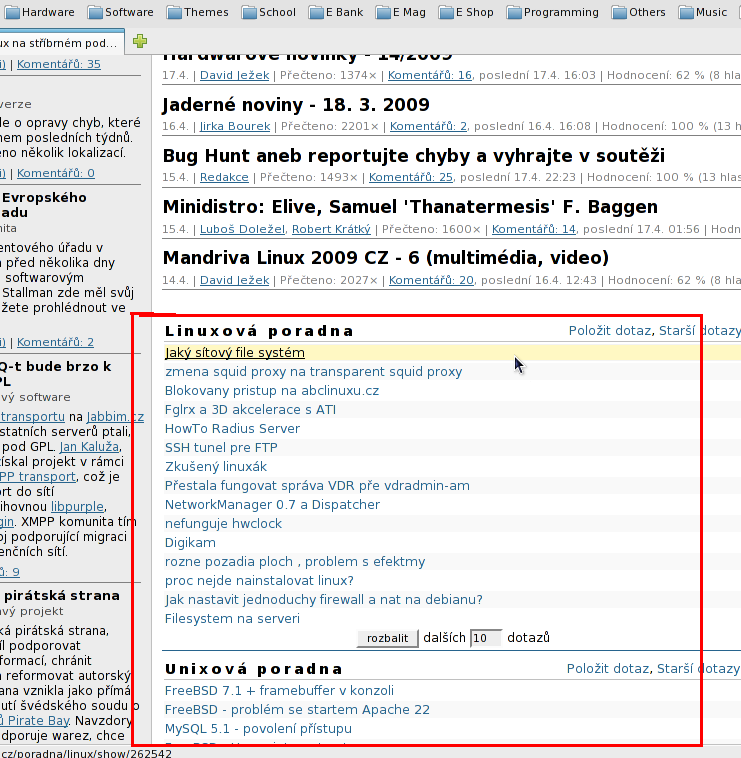
Task: Open sidebar link 'PP transport'
Action: click(38, 477)
